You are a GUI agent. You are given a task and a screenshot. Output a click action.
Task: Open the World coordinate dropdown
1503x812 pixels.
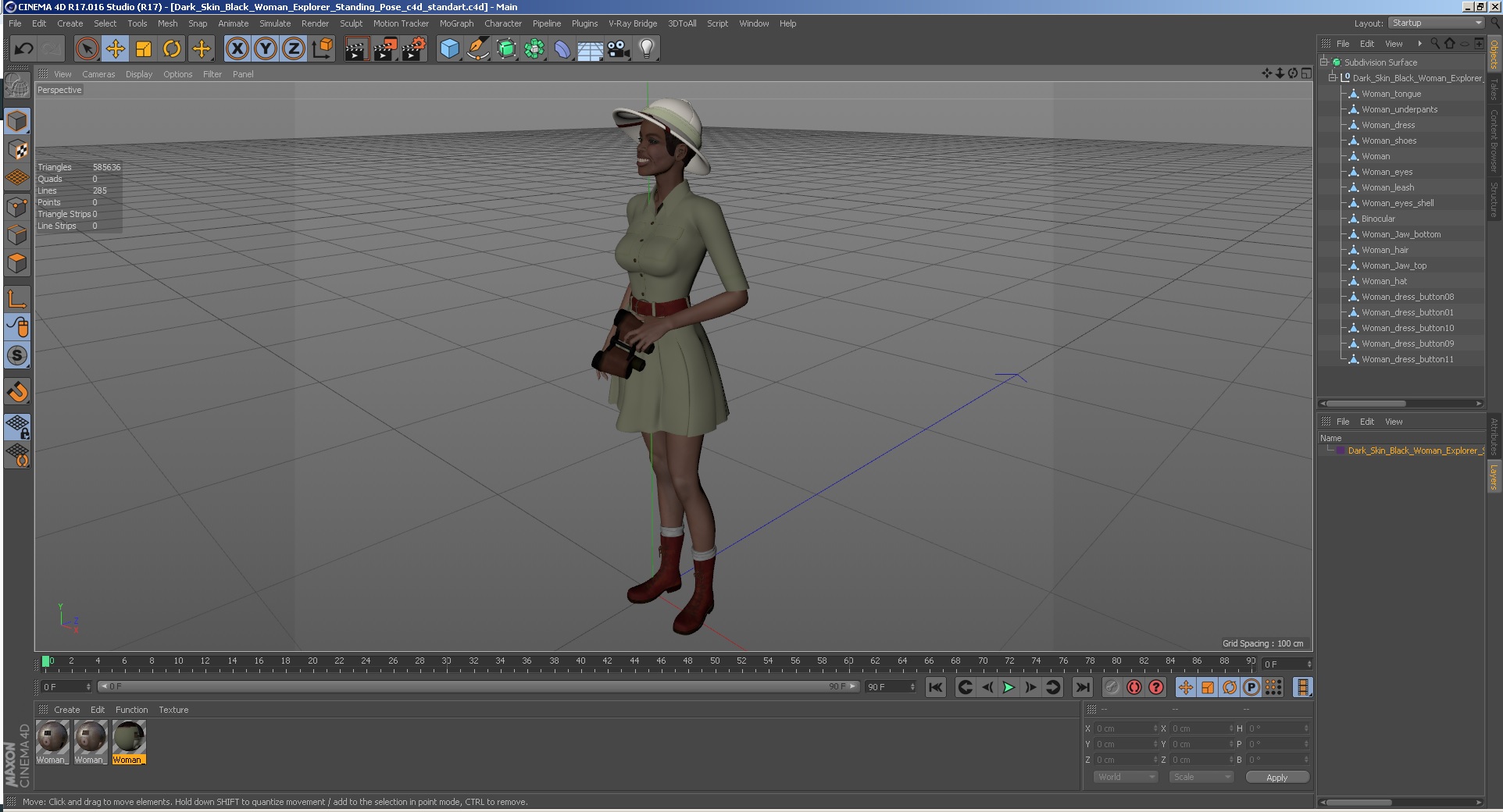1126,777
